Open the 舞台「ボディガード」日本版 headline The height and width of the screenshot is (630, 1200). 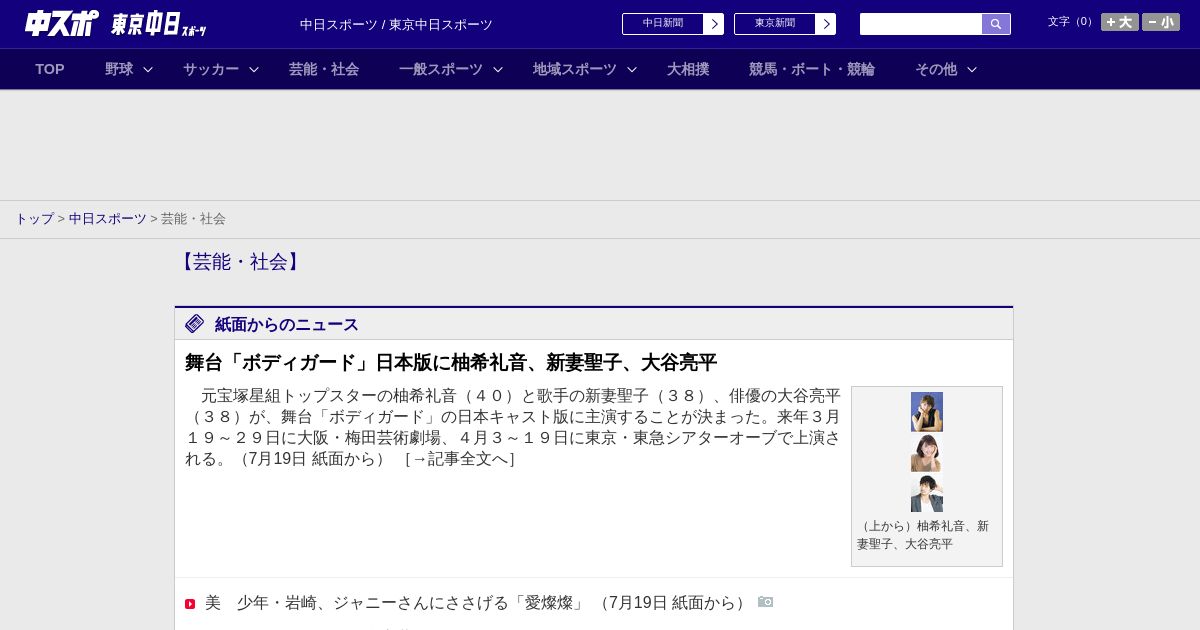point(451,363)
